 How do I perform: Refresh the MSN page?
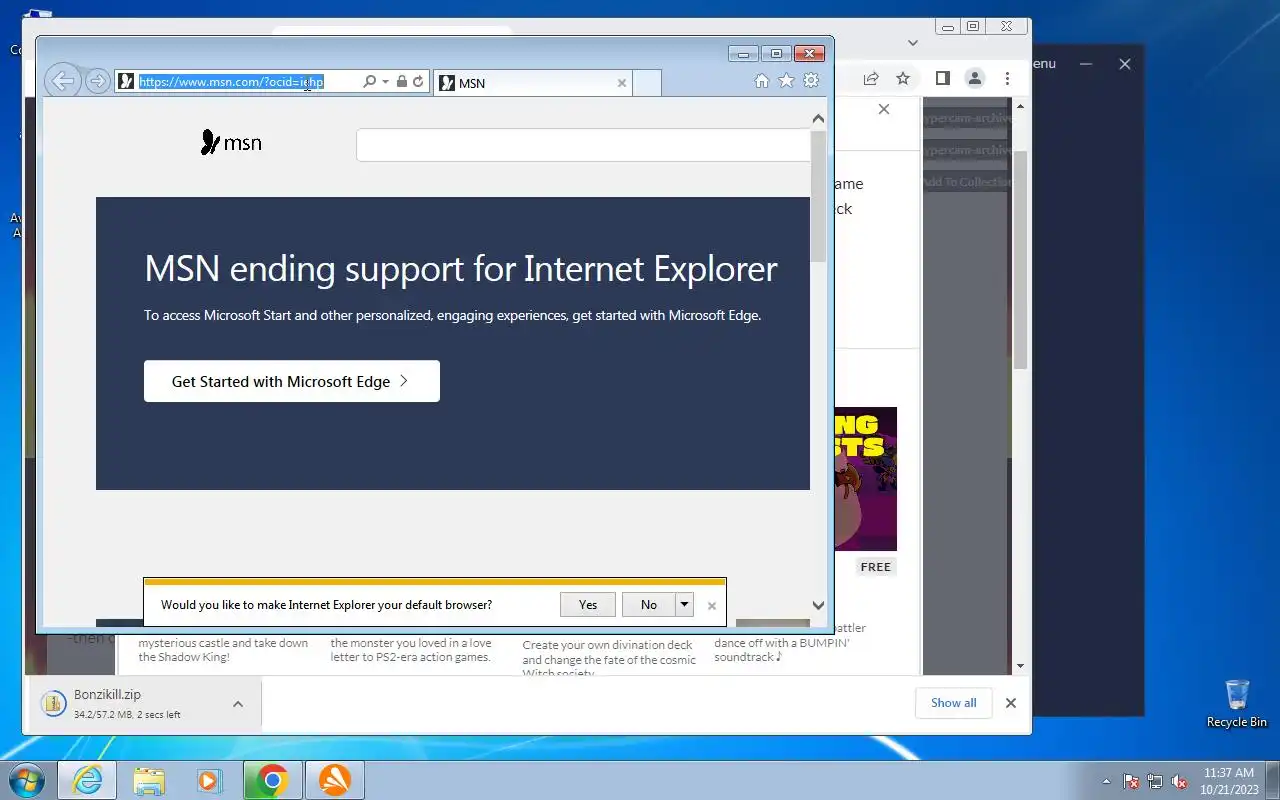(x=418, y=81)
